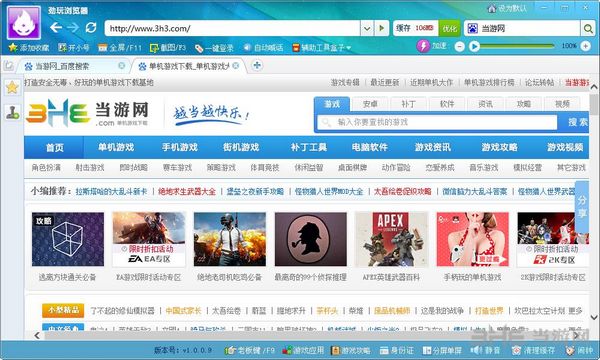Toggle 自动喊话 speaker option

[x=263, y=47]
